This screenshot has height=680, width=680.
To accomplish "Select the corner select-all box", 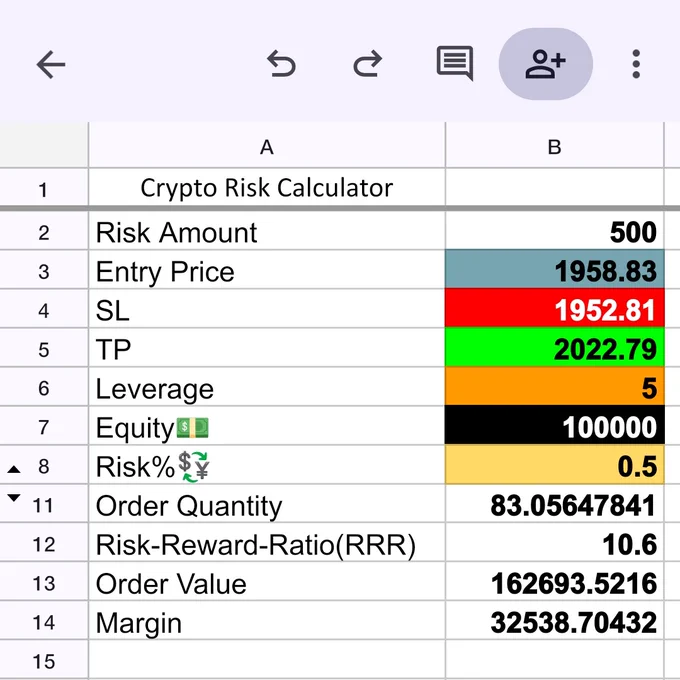I will (x=44, y=145).
